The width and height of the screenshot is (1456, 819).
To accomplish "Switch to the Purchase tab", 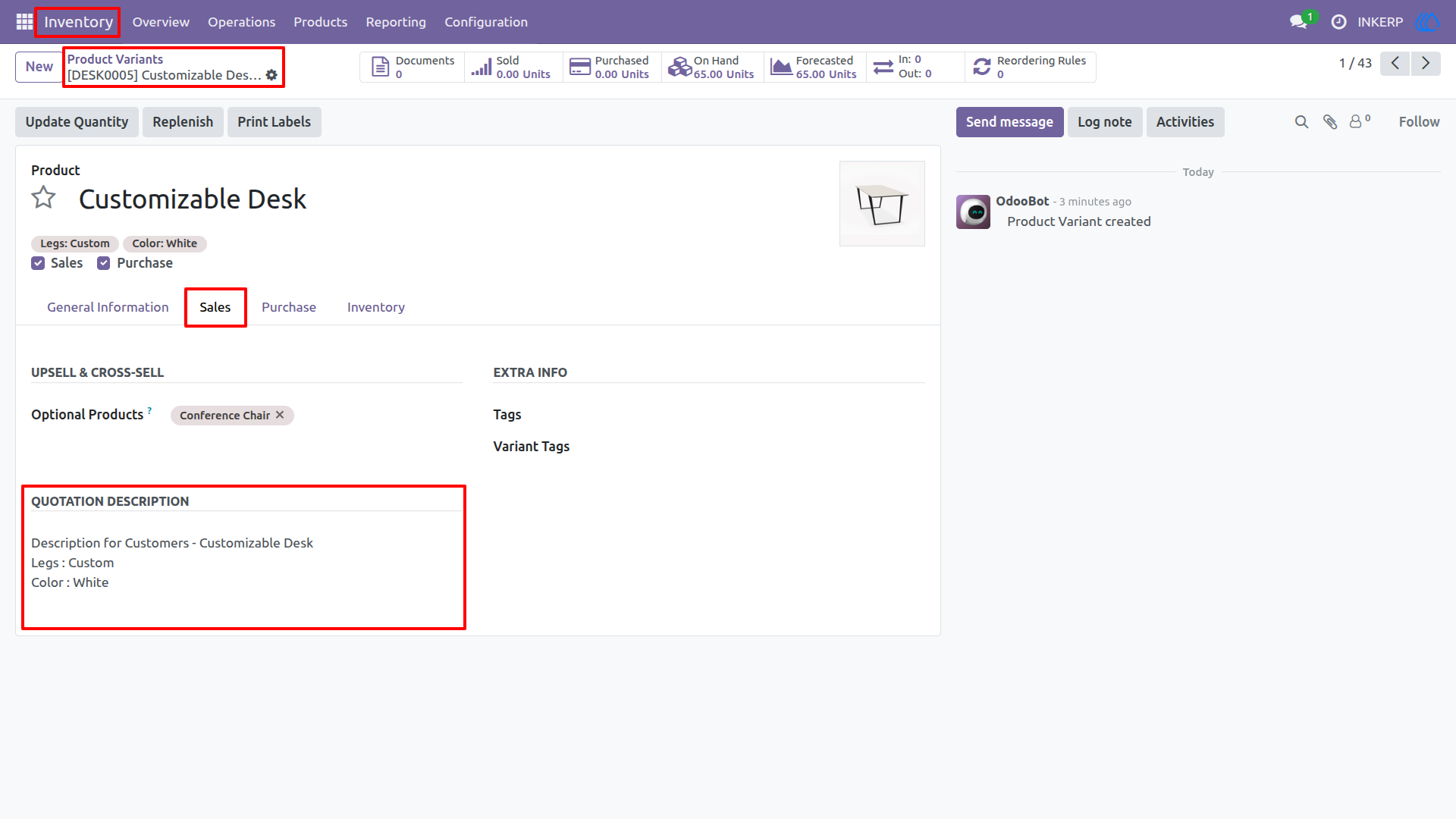I will coord(289,307).
